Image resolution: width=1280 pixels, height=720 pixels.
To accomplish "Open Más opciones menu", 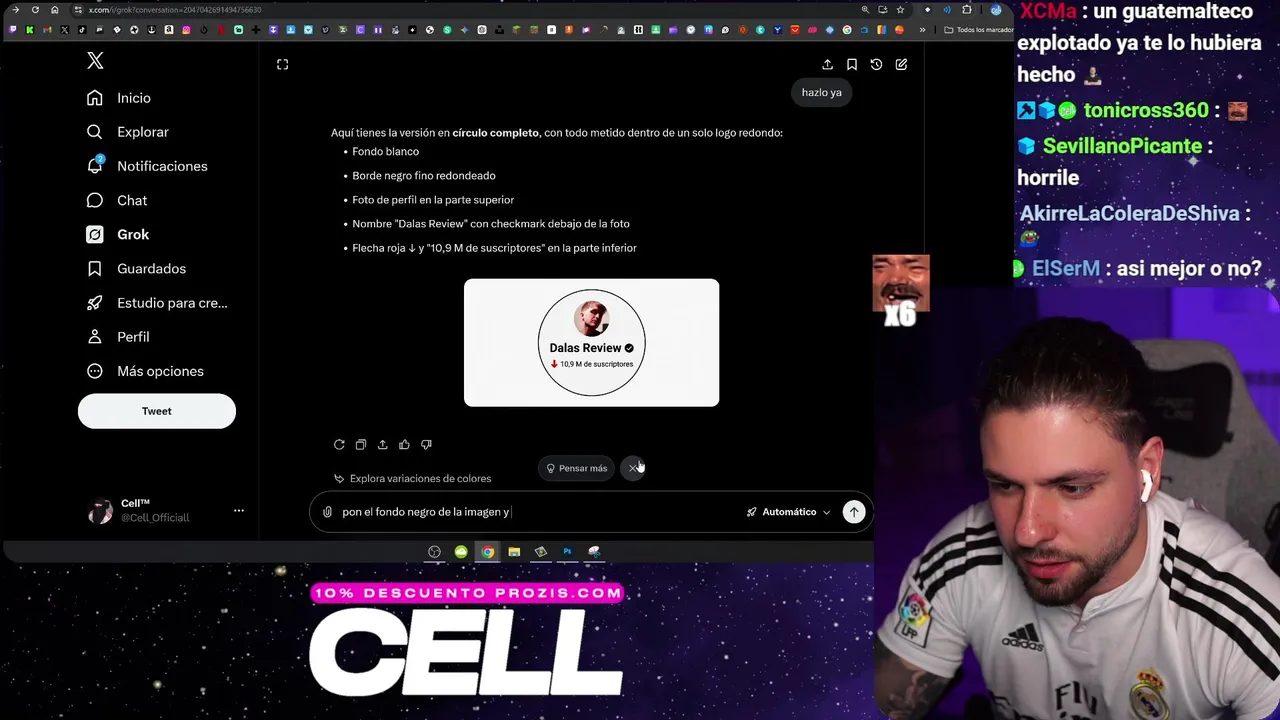I will [x=145, y=371].
